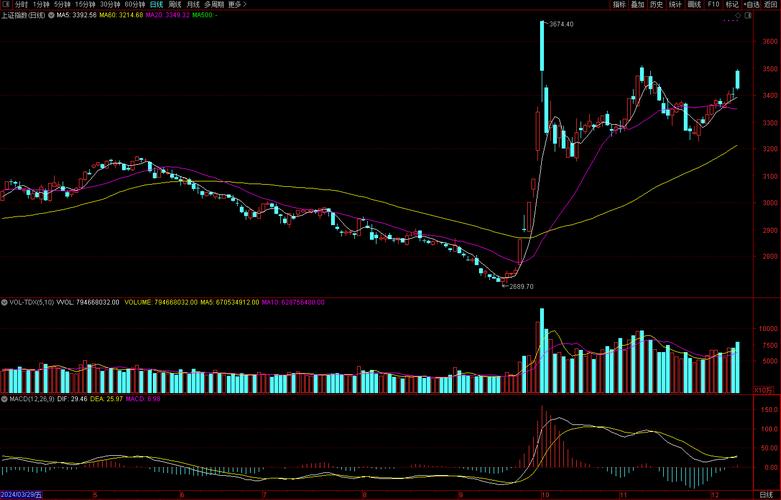Open the 标记 marker tool
Image resolution: width=781 pixels, height=500 pixels.
(x=732, y=5)
